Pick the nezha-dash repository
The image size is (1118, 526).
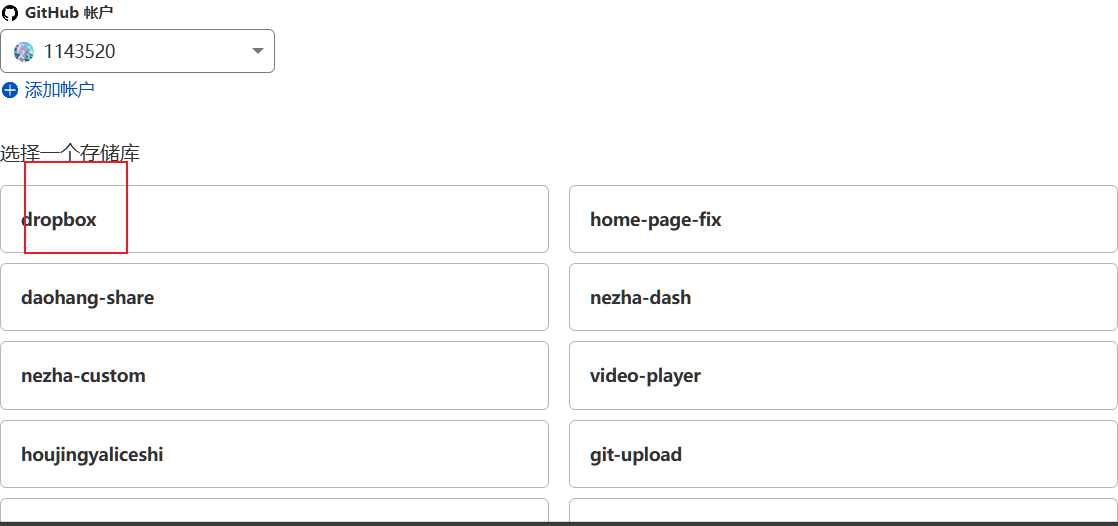[640, 297]
